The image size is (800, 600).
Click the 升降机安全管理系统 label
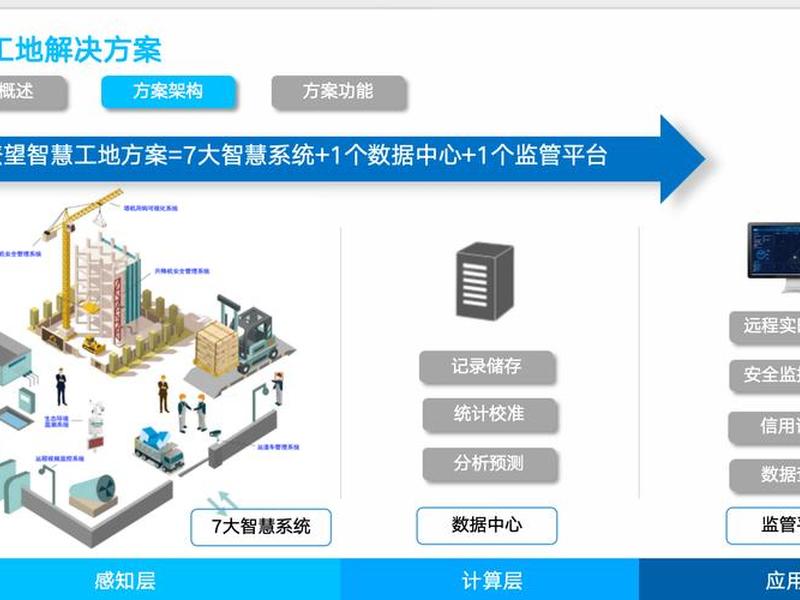(182, 271)
